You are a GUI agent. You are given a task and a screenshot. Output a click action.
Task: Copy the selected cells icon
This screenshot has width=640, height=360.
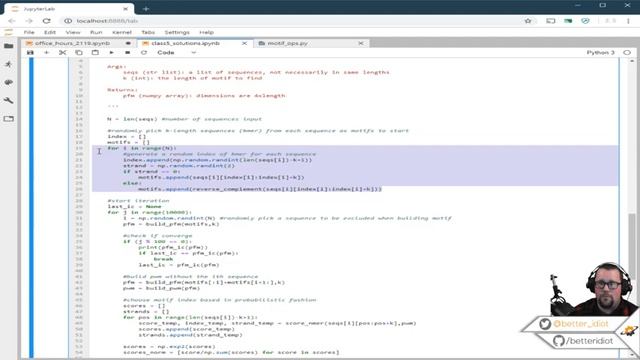[79, 53]
